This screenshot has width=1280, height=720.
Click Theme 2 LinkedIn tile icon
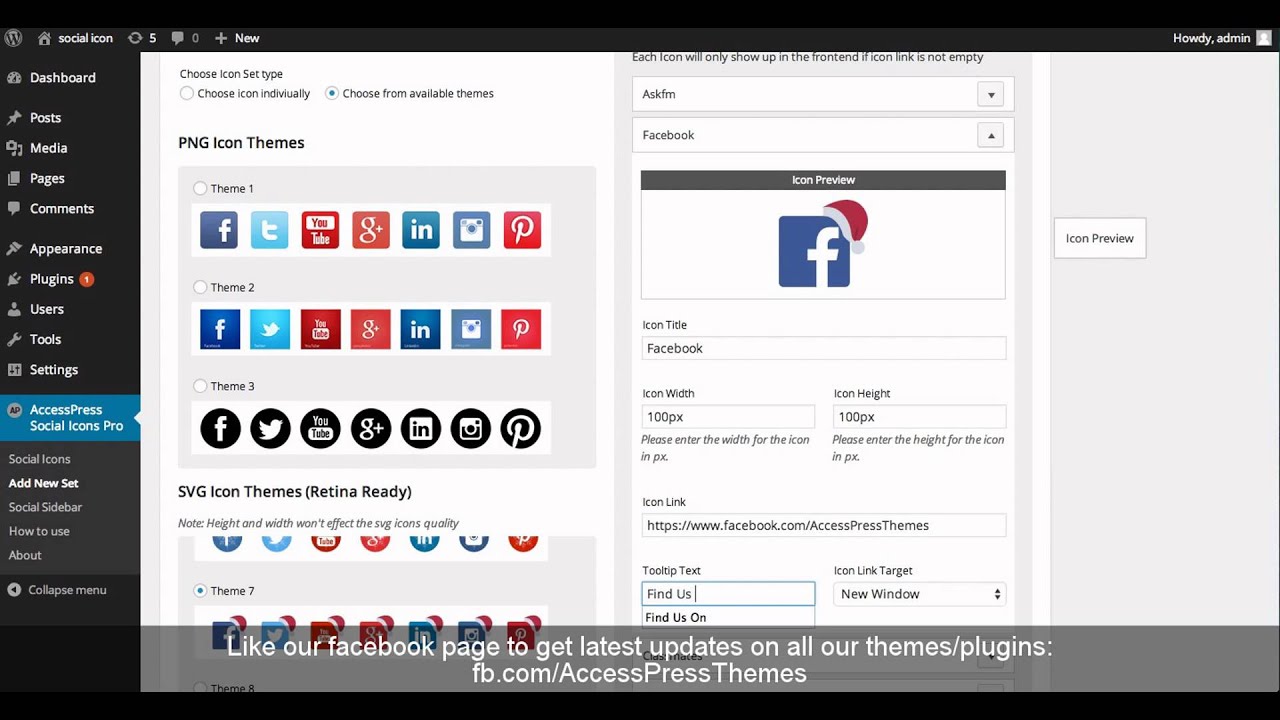point(420,329)
